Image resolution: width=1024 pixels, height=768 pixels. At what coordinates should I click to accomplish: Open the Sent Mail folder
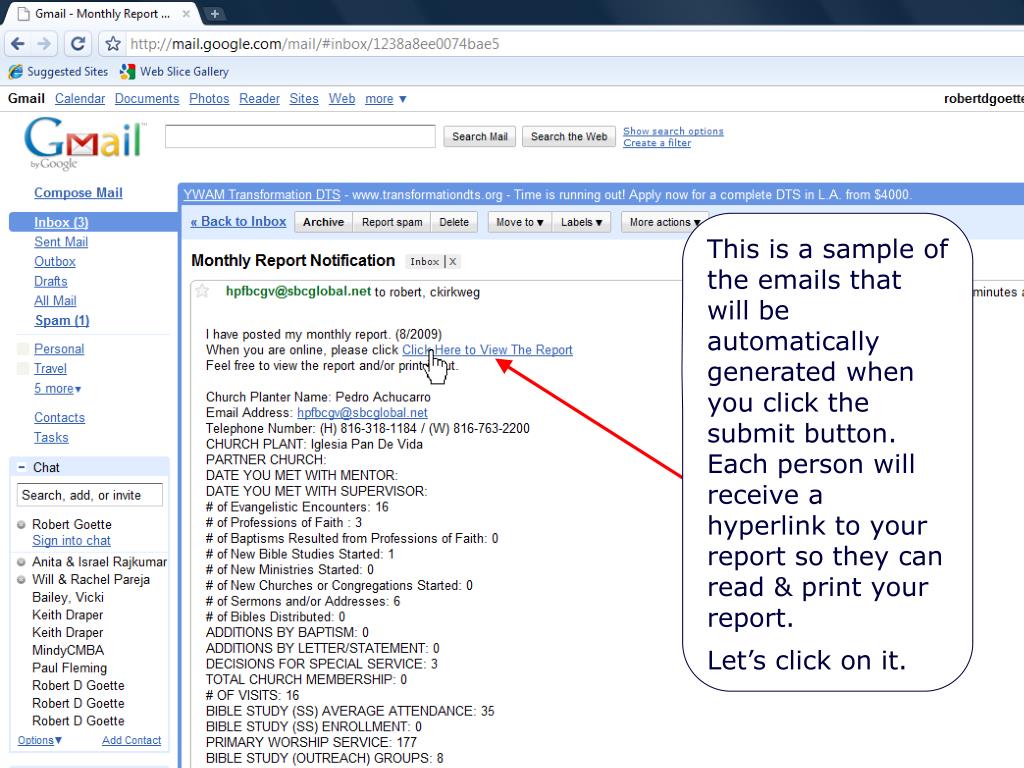(61, 242)
